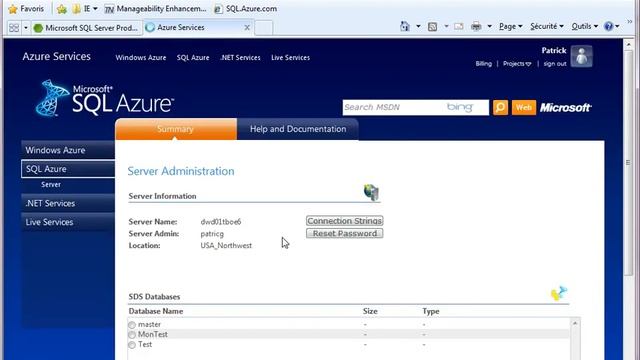
Task: Expand the tab list dropdown arrow
Action: click(26, 28)
